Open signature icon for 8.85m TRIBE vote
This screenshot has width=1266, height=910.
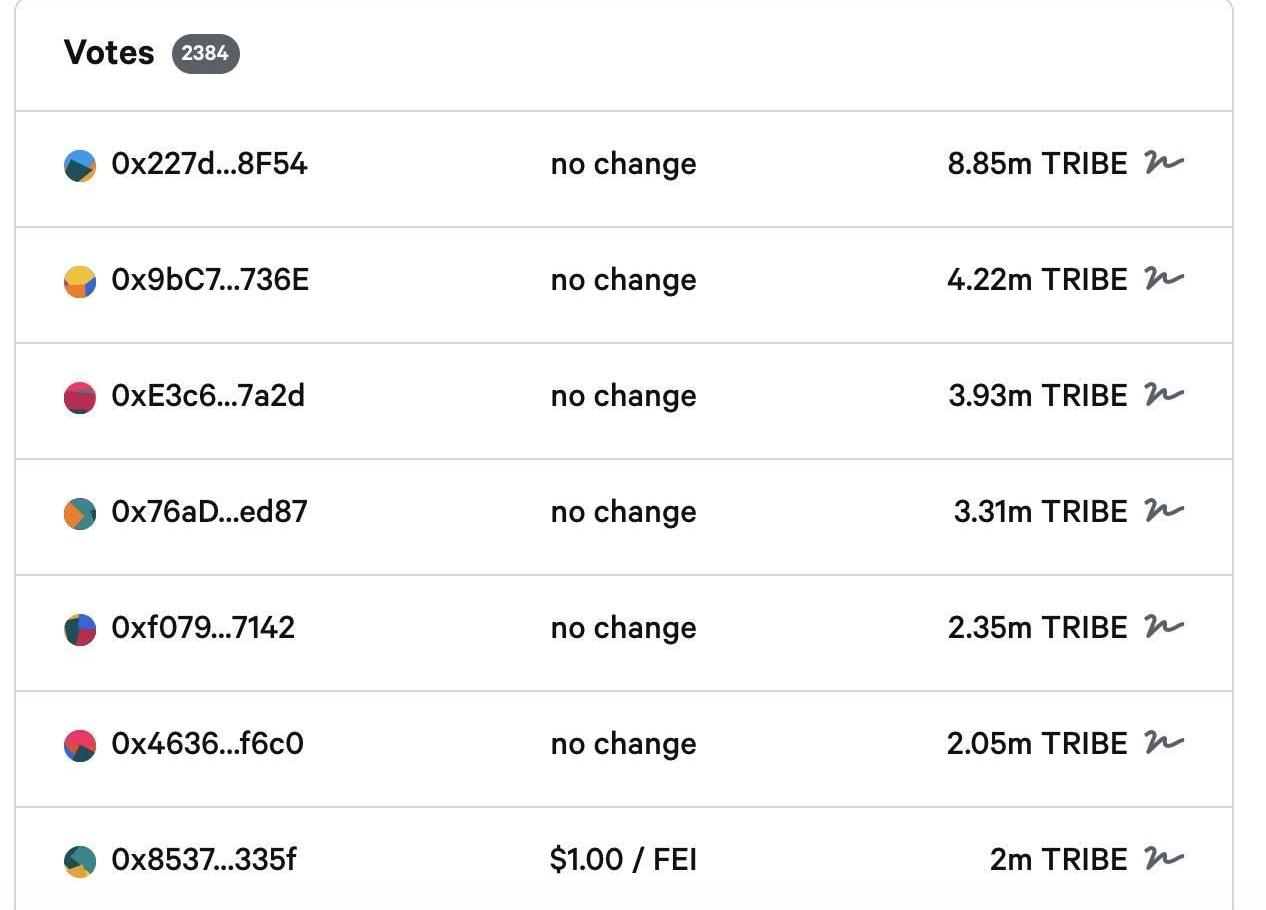coord(1164,163)
